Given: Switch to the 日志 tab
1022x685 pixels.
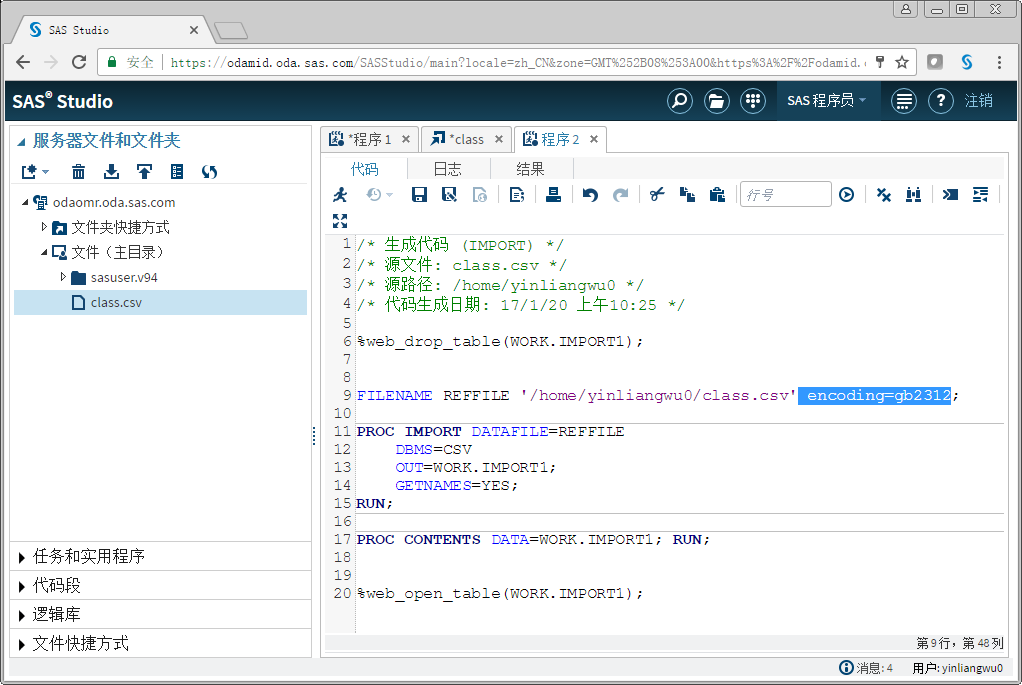Looking at the screenshot, I should click(446, 167).
